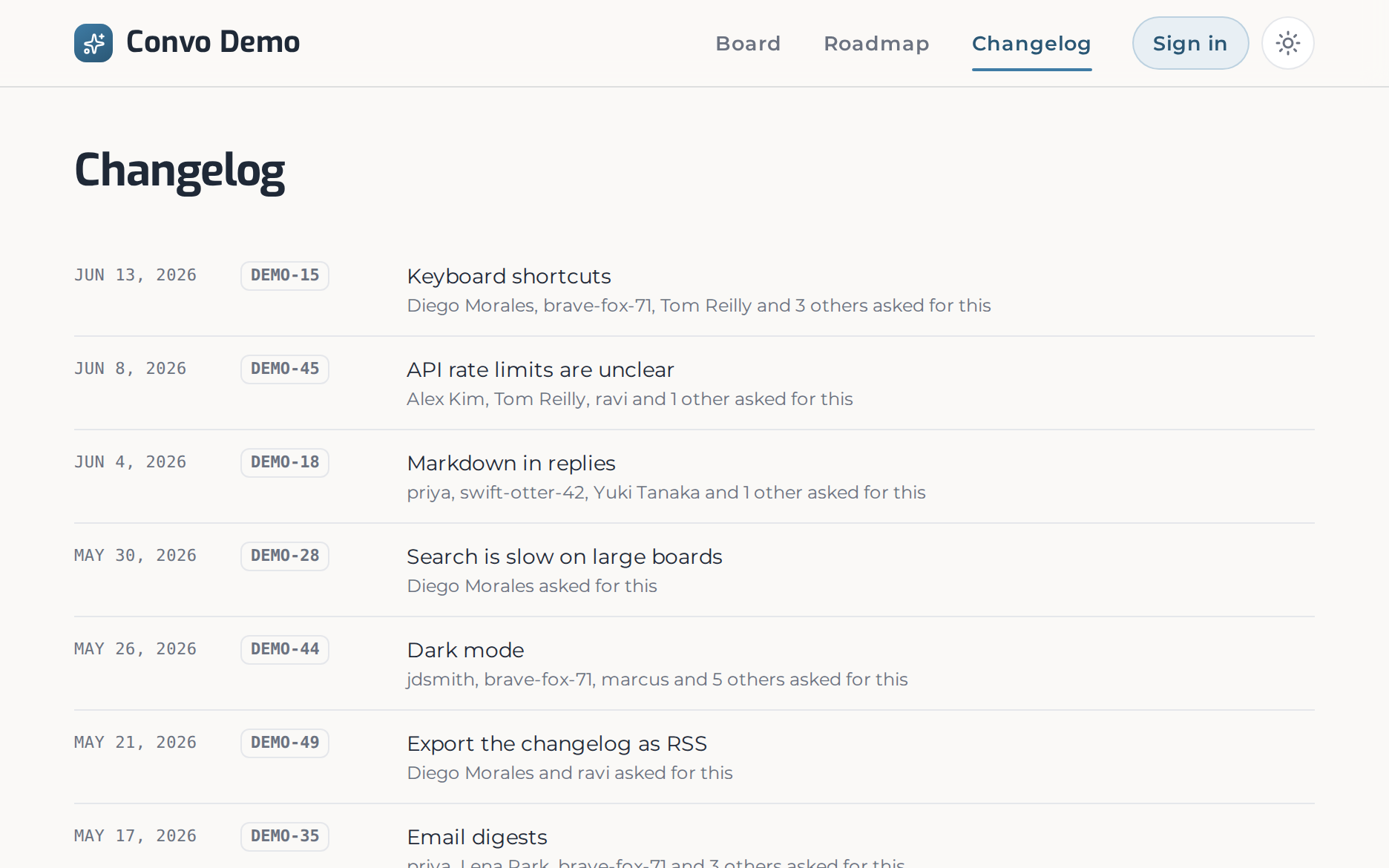The image size is (1389, 868).
Task: Open the Dark mode changelog entry
Action: (x=465, y=650)
